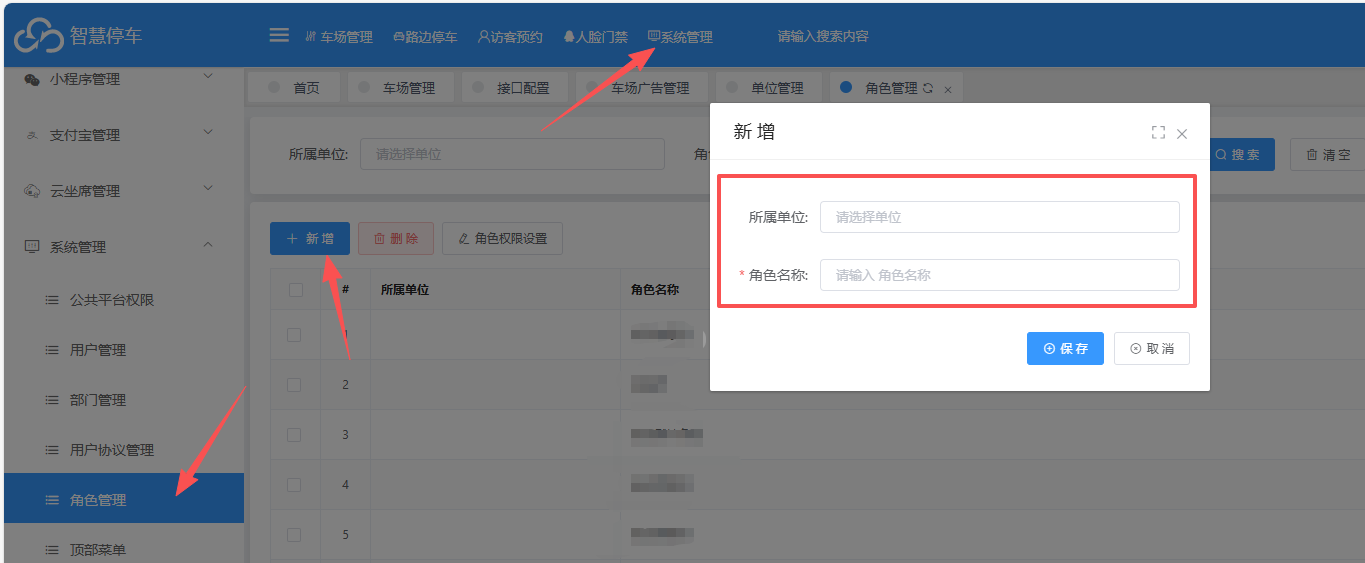Open 用户协议管理 in sidebar
Image resolution: width=1365 pixels, height=563 pixels.
pos(124,450)
